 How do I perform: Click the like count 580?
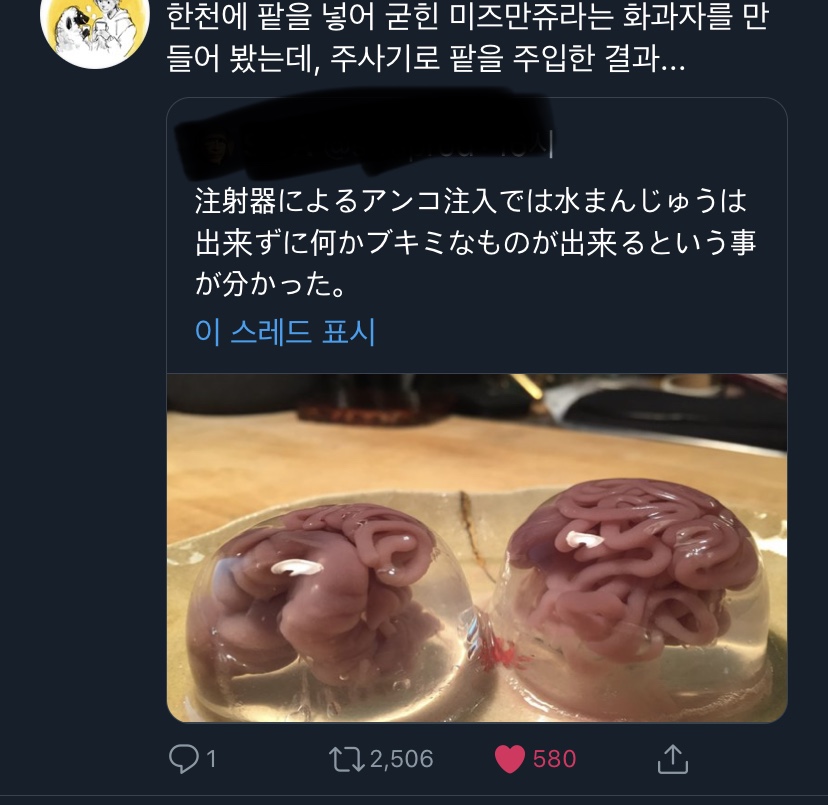tap(554, 759)
